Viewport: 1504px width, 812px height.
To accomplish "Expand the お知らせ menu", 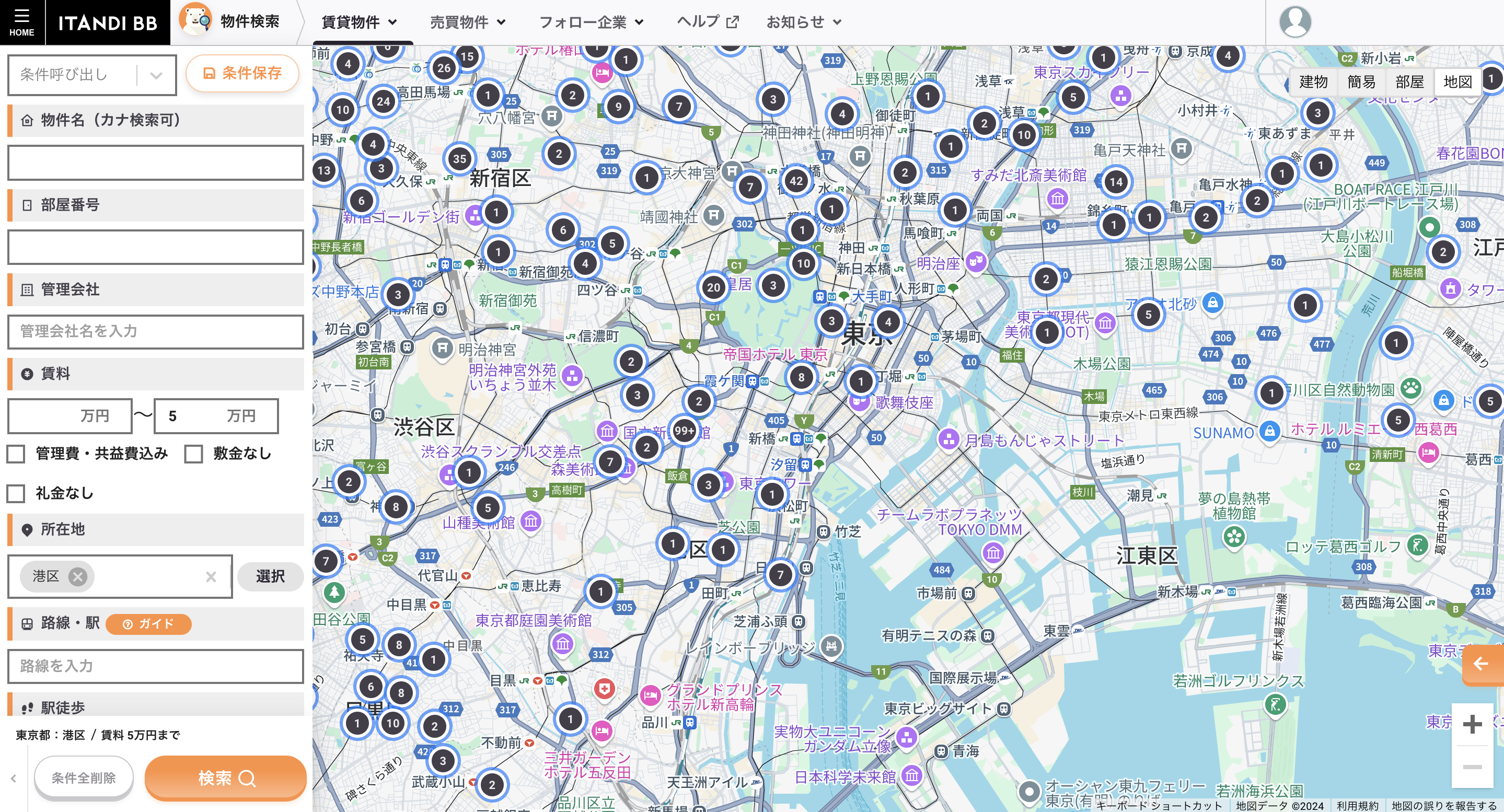I will tap(804, 22).
